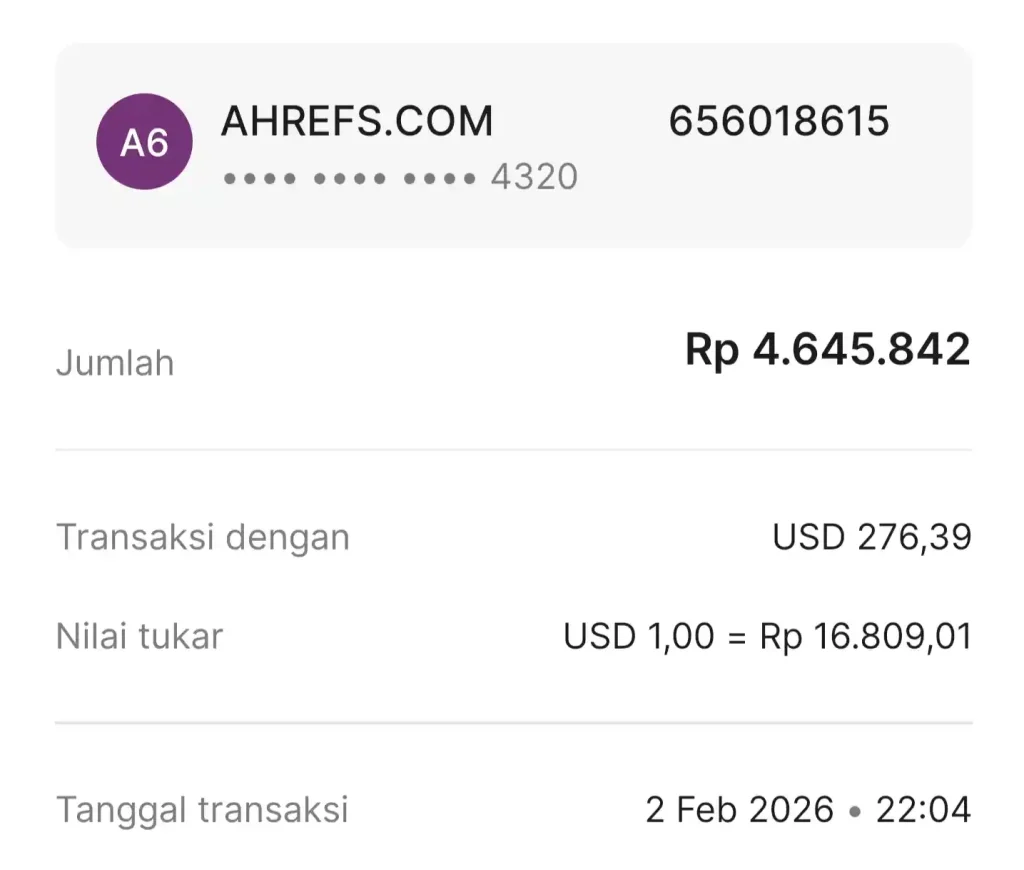Tap the masked card dots before 4320
Image resolution: width=1024 pixels, height=870 pixels.
[x=350, y=179]
